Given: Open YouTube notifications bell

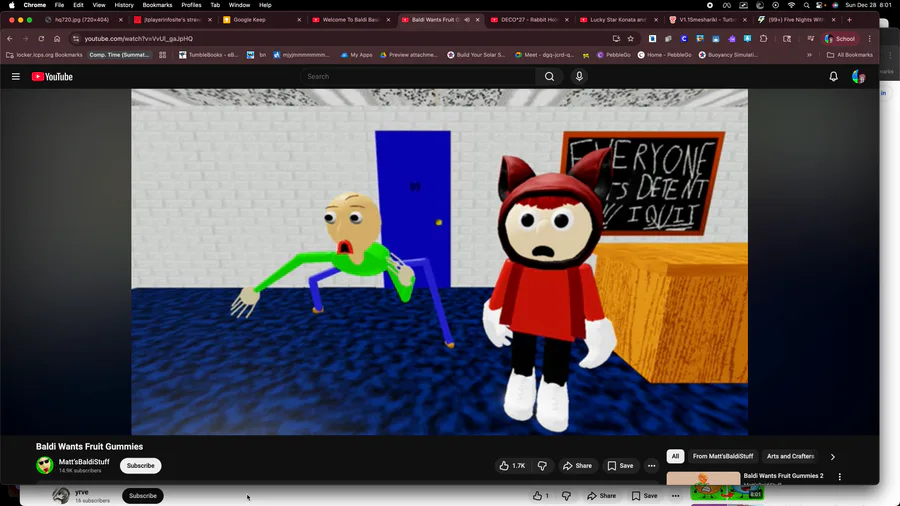Looking at the screenshot, I should 833,76.
